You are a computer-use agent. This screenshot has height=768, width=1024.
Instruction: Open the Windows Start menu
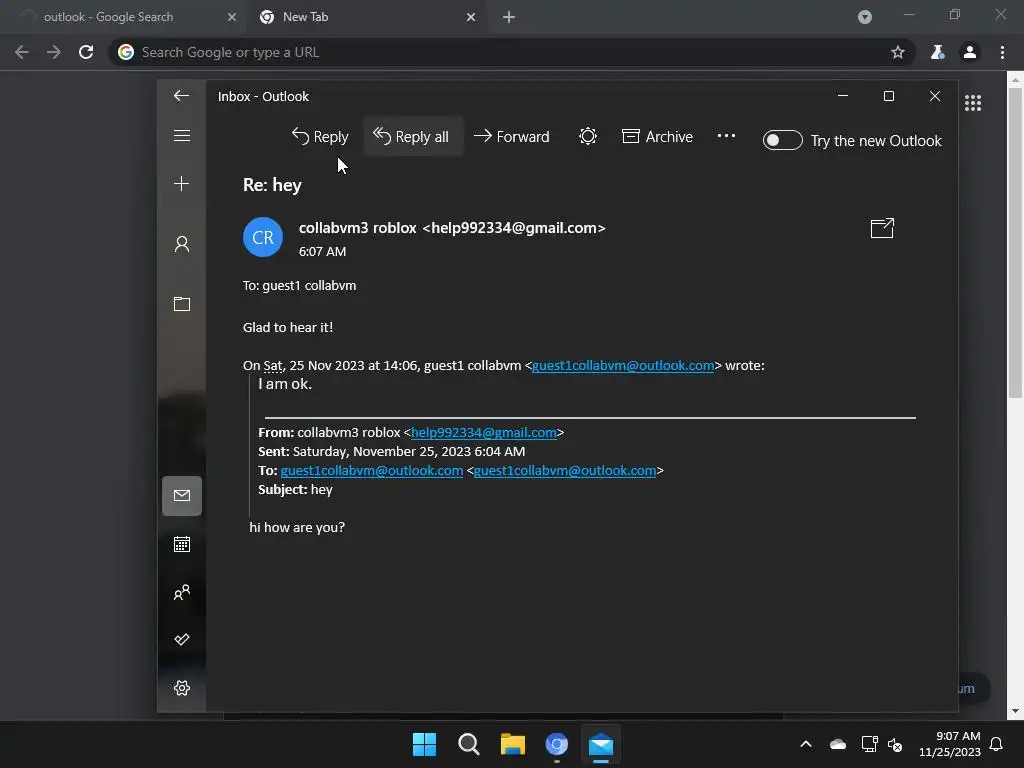pos(424,744)
